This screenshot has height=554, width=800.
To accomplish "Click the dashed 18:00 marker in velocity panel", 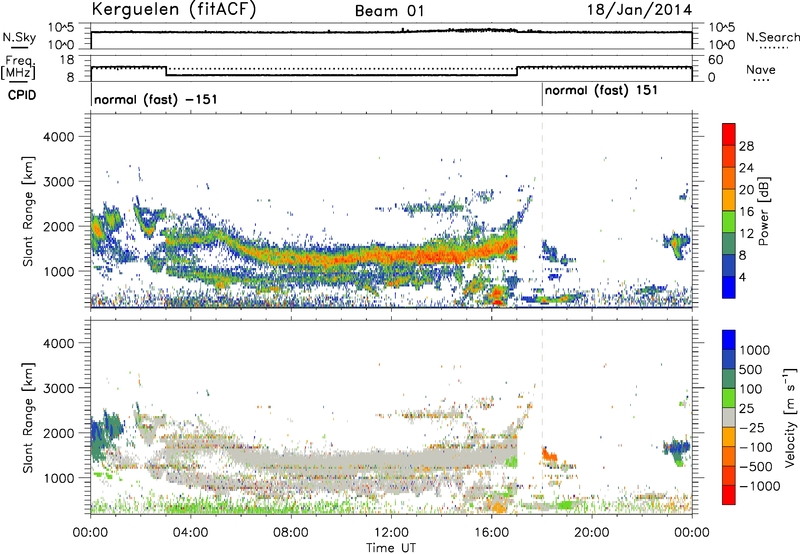I will coord(542,417).
